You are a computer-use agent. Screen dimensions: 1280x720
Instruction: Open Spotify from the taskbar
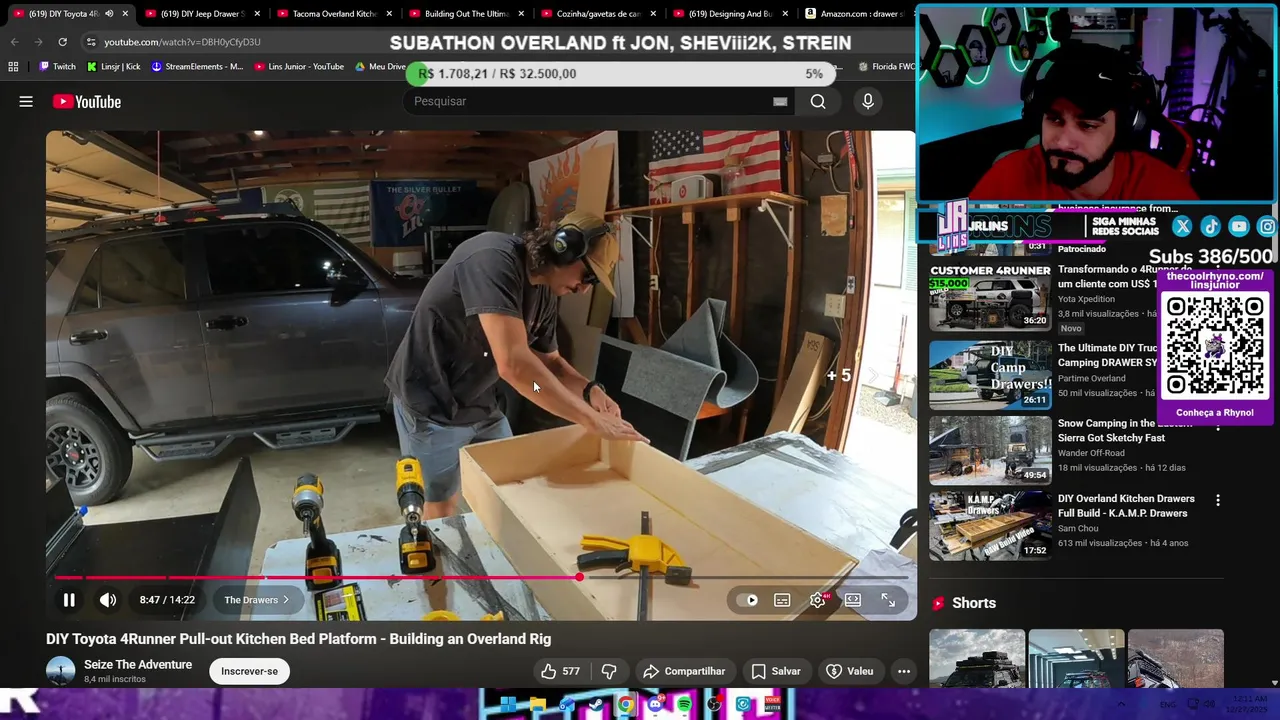(x=684, y=705)
